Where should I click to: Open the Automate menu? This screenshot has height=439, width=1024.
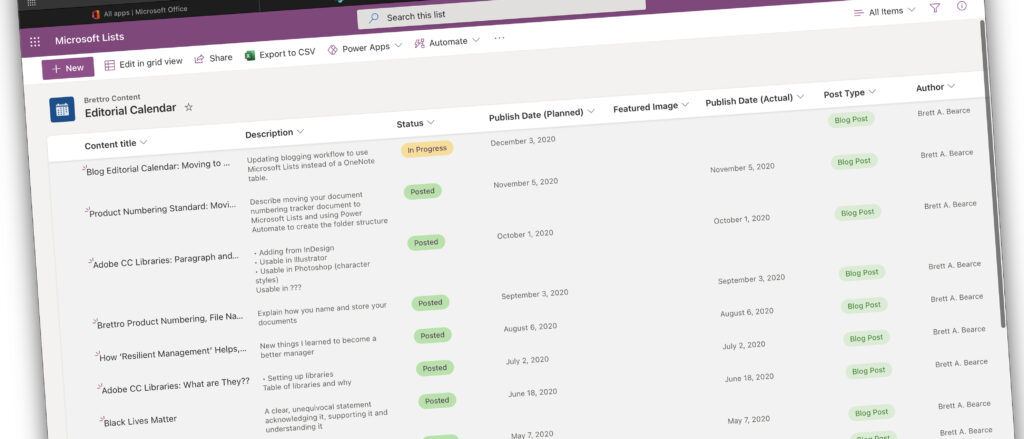click(x=447, y=42)
